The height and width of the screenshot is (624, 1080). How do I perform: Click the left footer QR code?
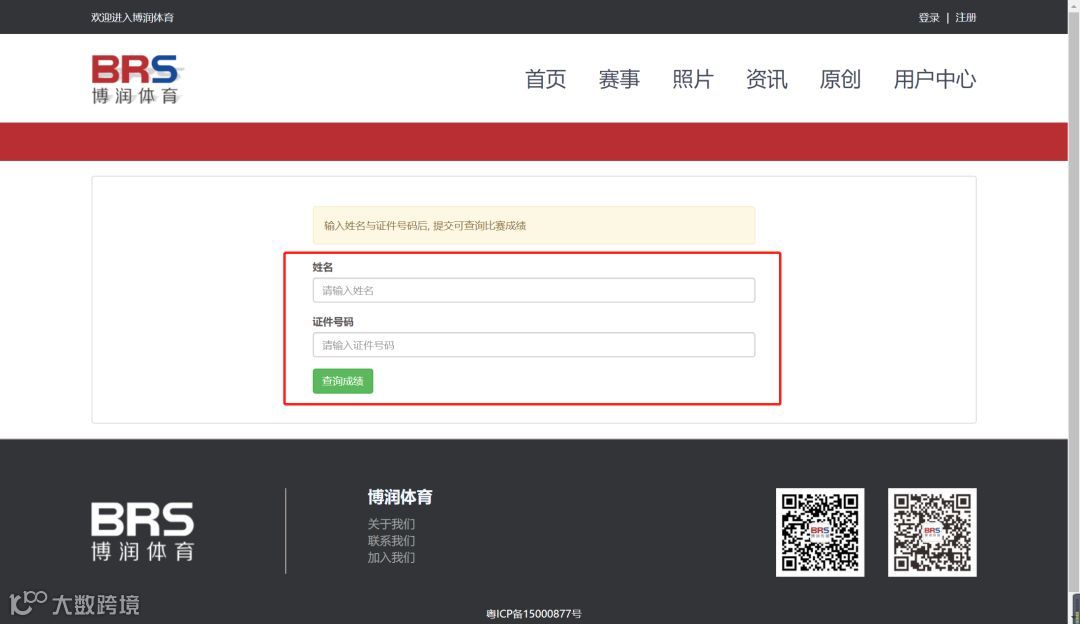click(820, 532)
